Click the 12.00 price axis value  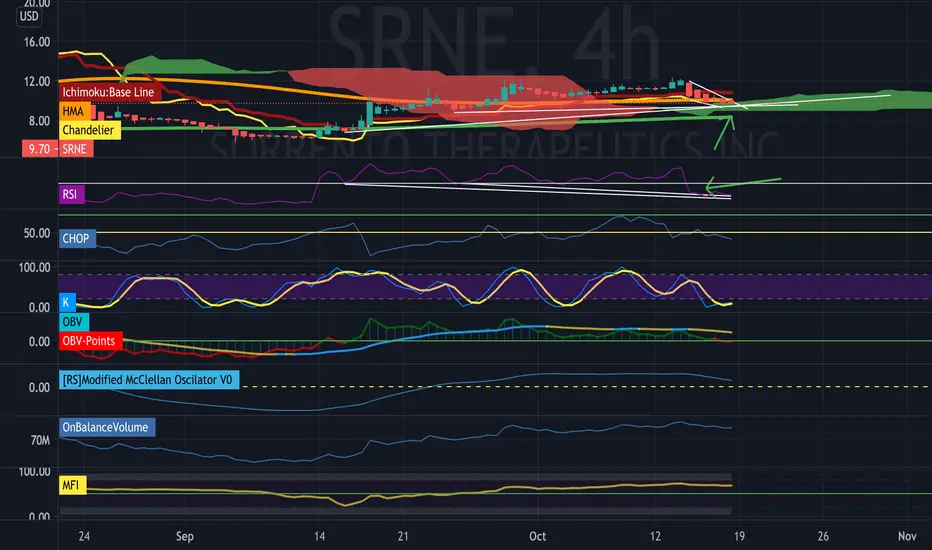pos(37,81)
